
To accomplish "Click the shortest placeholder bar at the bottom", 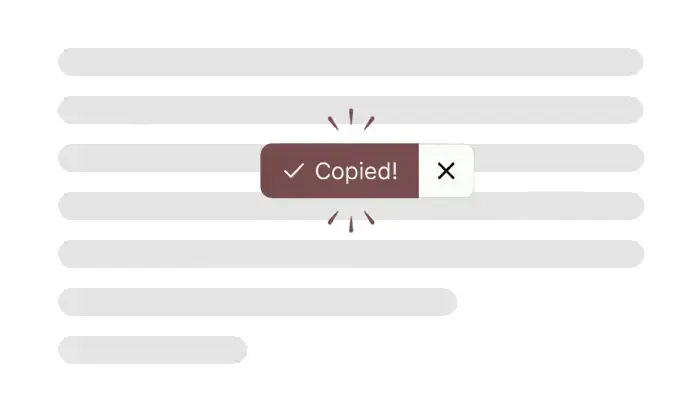I will click(x=152, y=350).
